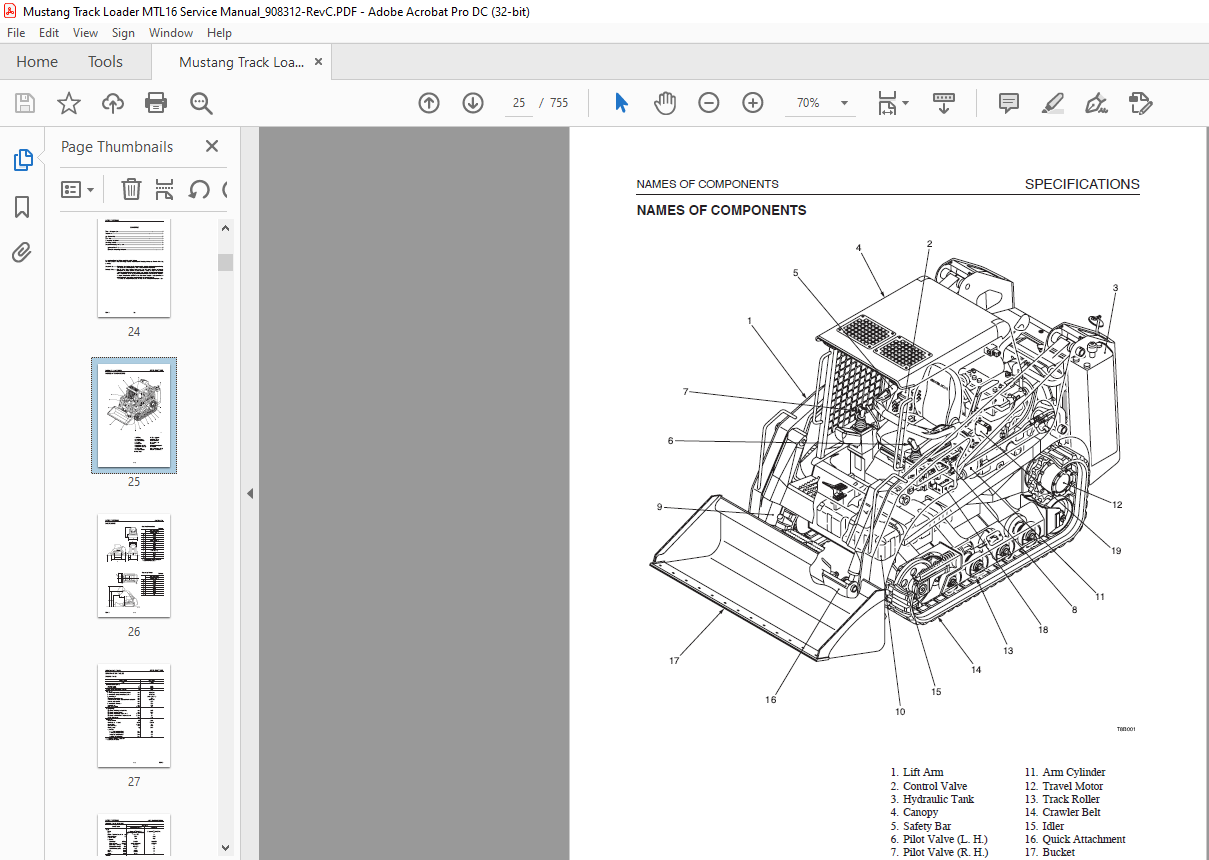
Task: Open the Edit menu
Action: click(x=49, y=33)
